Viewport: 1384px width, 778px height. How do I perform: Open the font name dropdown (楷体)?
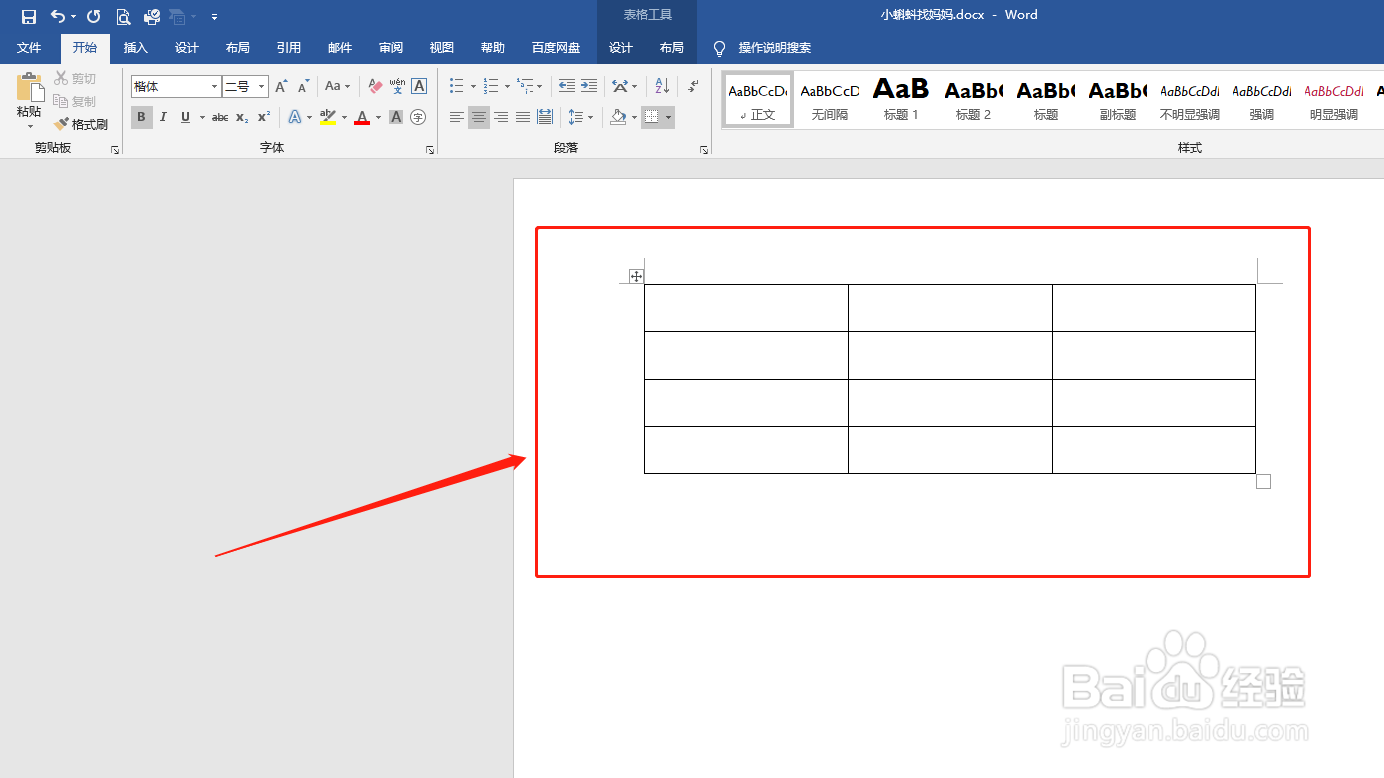tap(214, 87)
